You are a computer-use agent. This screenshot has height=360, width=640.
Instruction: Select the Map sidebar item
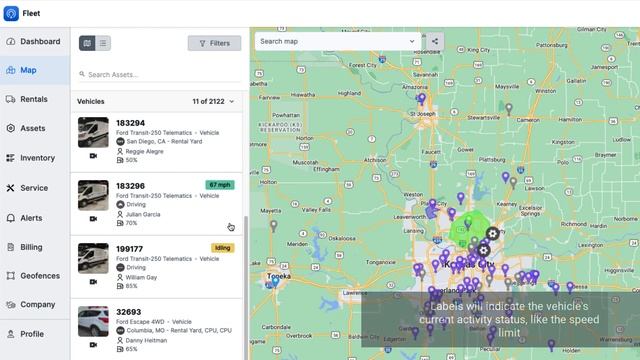pyautogui.click(x=35, y=70)
